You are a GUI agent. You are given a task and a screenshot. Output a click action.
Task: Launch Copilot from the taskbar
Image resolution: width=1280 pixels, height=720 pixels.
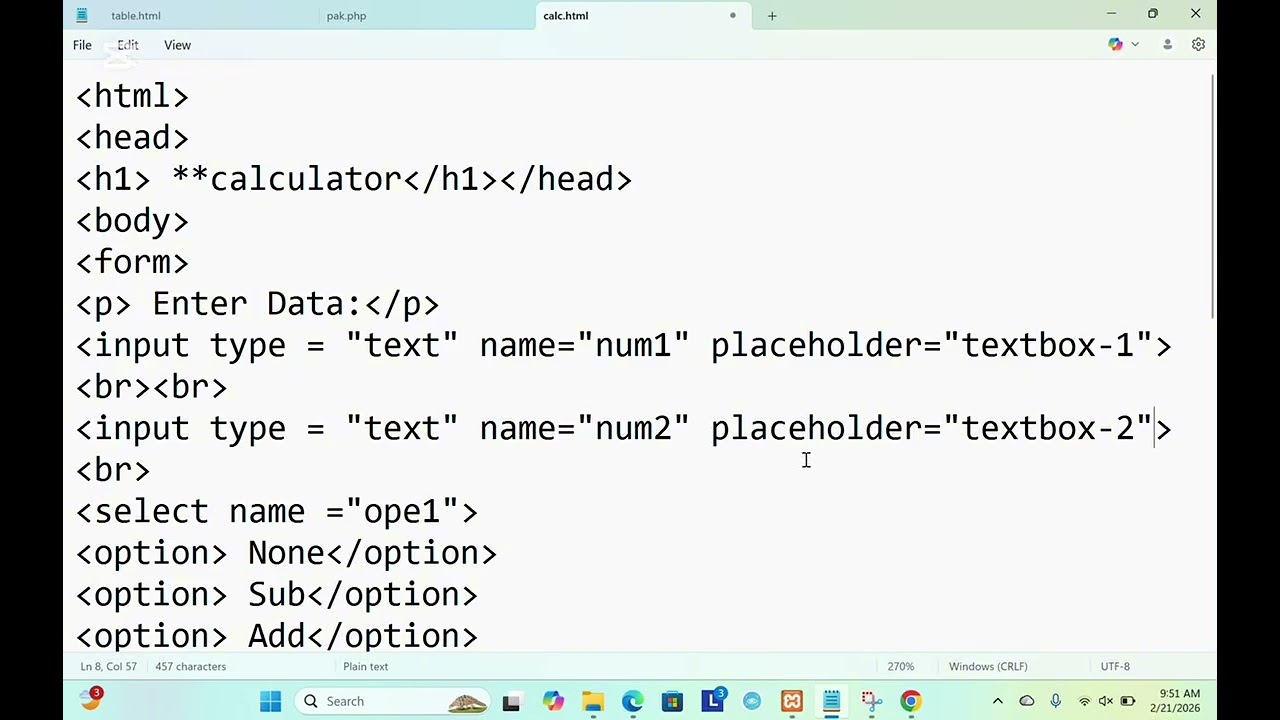[553, 702]
